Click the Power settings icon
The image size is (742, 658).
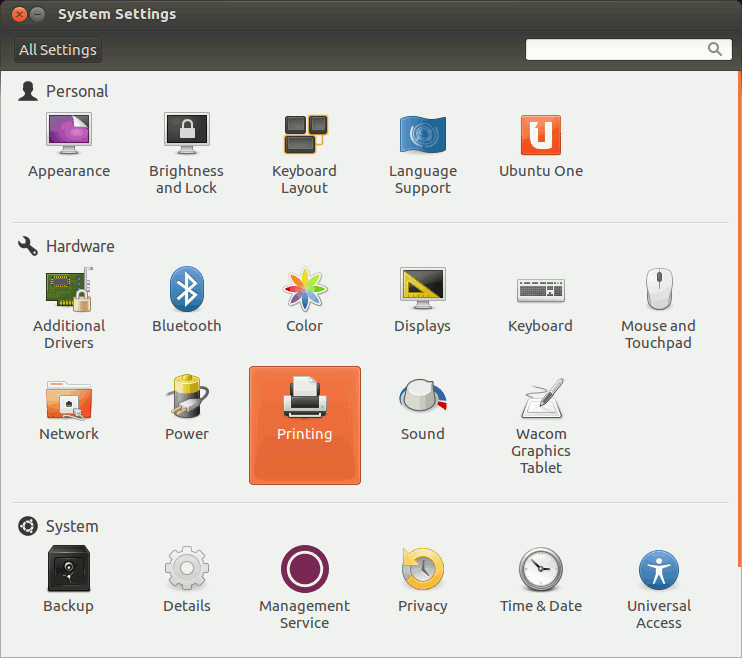click(x=186, y=399)
